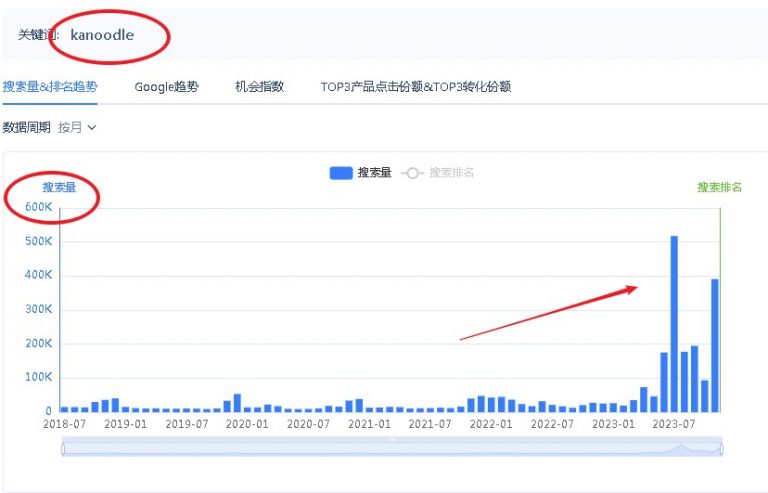The height and width of the screenshot is (493, 768).
Task: Click the 2020-01 x-axis label
Action: click(x=247, y=424)
